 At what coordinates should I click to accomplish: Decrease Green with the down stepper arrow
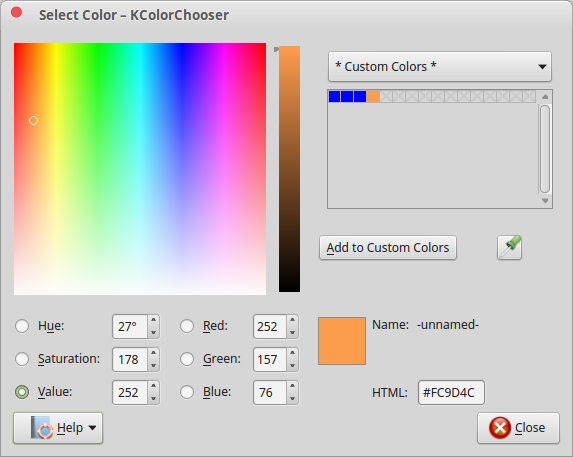point(292,365)
